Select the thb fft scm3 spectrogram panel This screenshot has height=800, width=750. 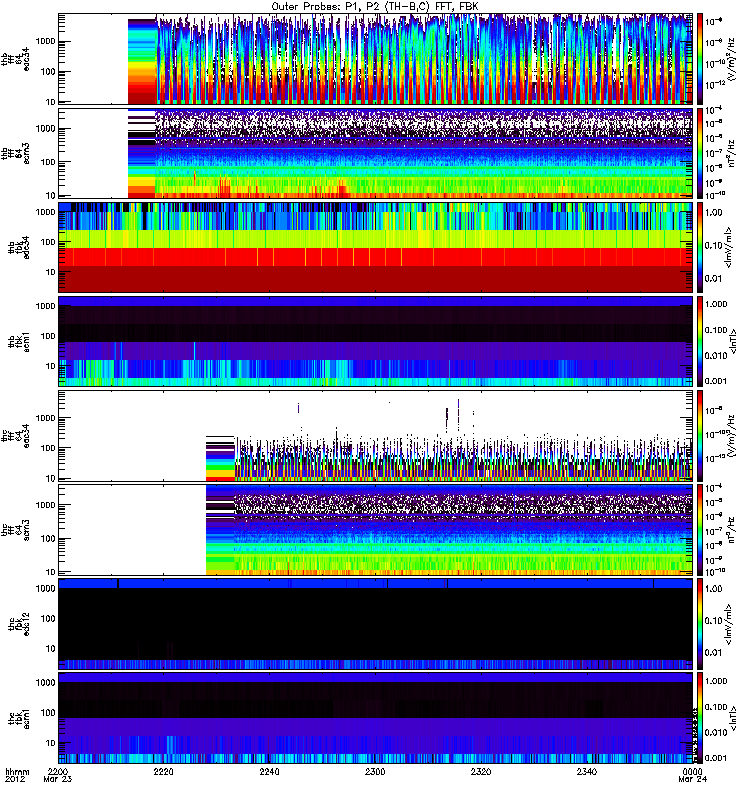[x=375, y=153]
